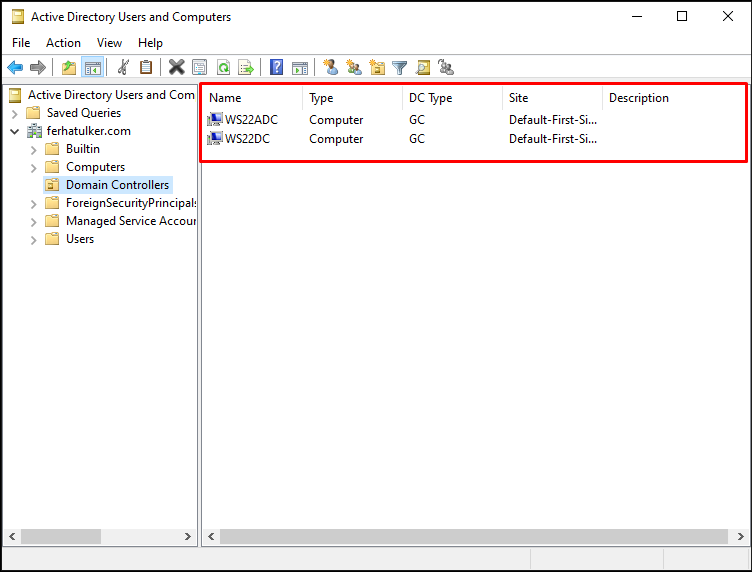
Task: Click GC value in WS22ADC row
Action: coord(417,119)
